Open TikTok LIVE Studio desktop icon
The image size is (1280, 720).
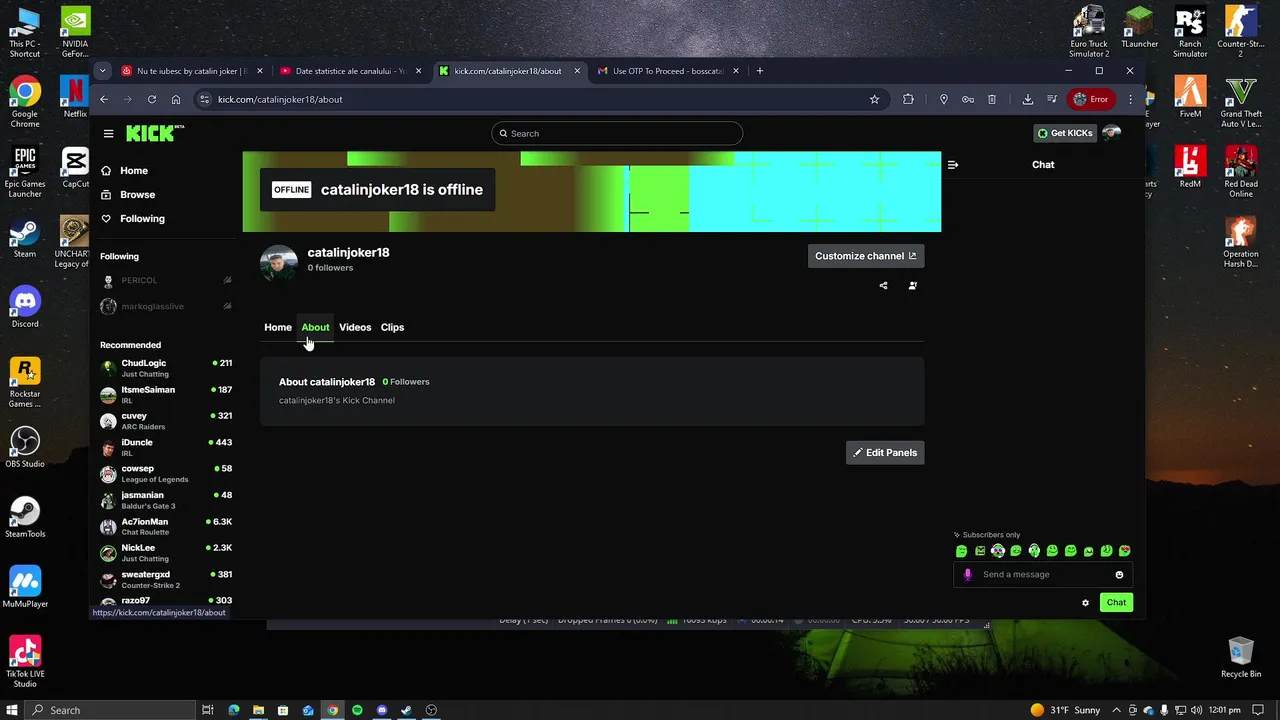[25, 662]
